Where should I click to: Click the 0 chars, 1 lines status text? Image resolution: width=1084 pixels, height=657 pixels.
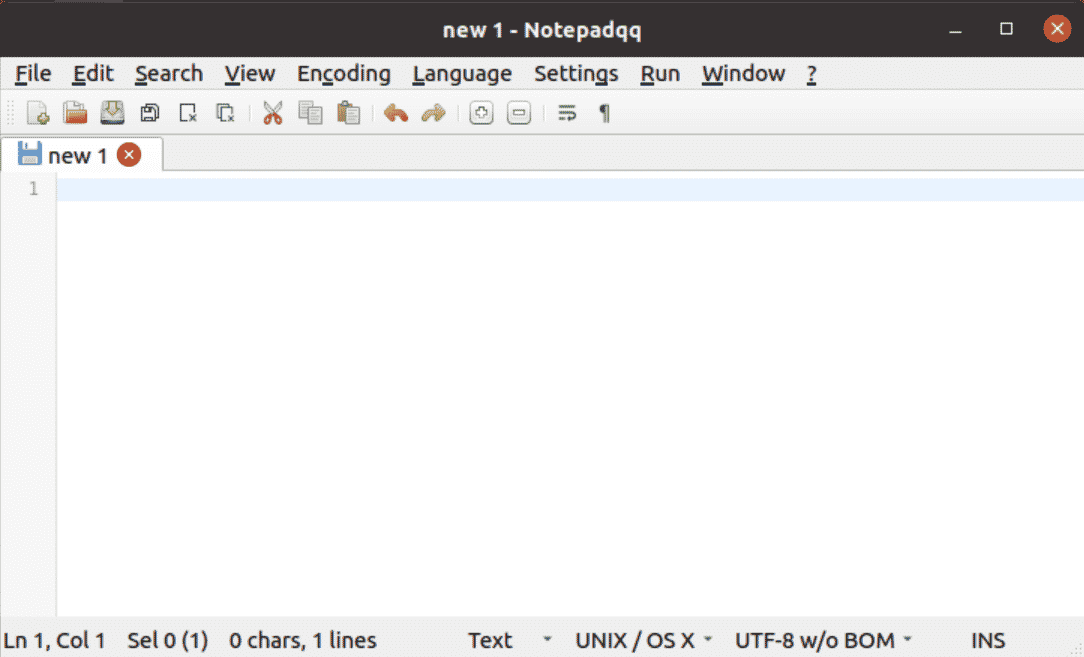tap(303, 640)
